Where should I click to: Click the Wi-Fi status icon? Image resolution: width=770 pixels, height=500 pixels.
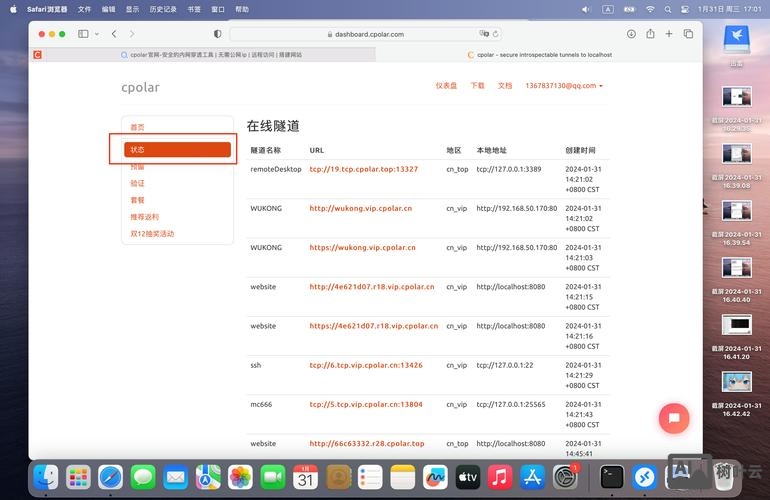click(x=650, y=9)
